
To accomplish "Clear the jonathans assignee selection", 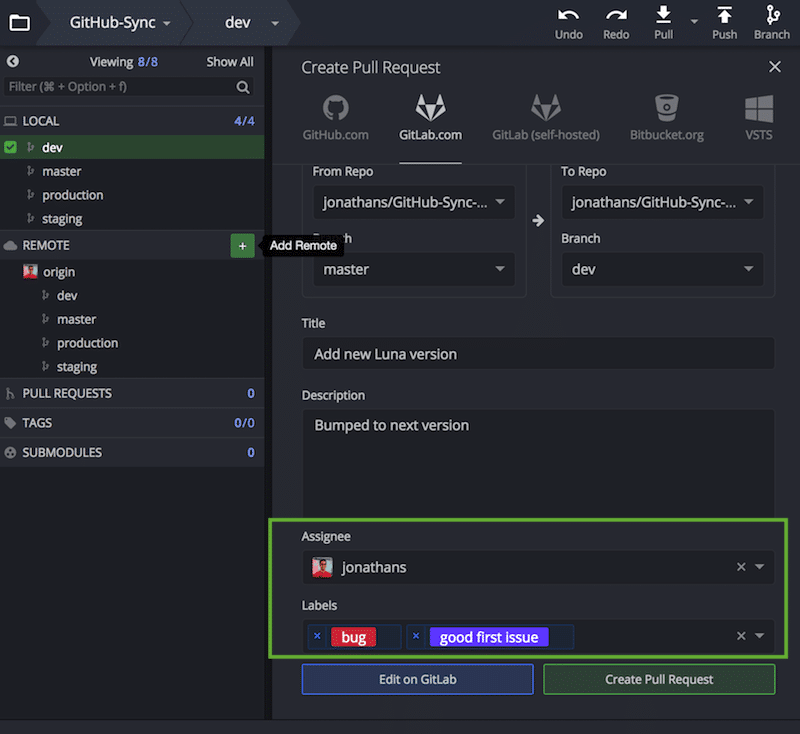I will click(x=741, y=567).
